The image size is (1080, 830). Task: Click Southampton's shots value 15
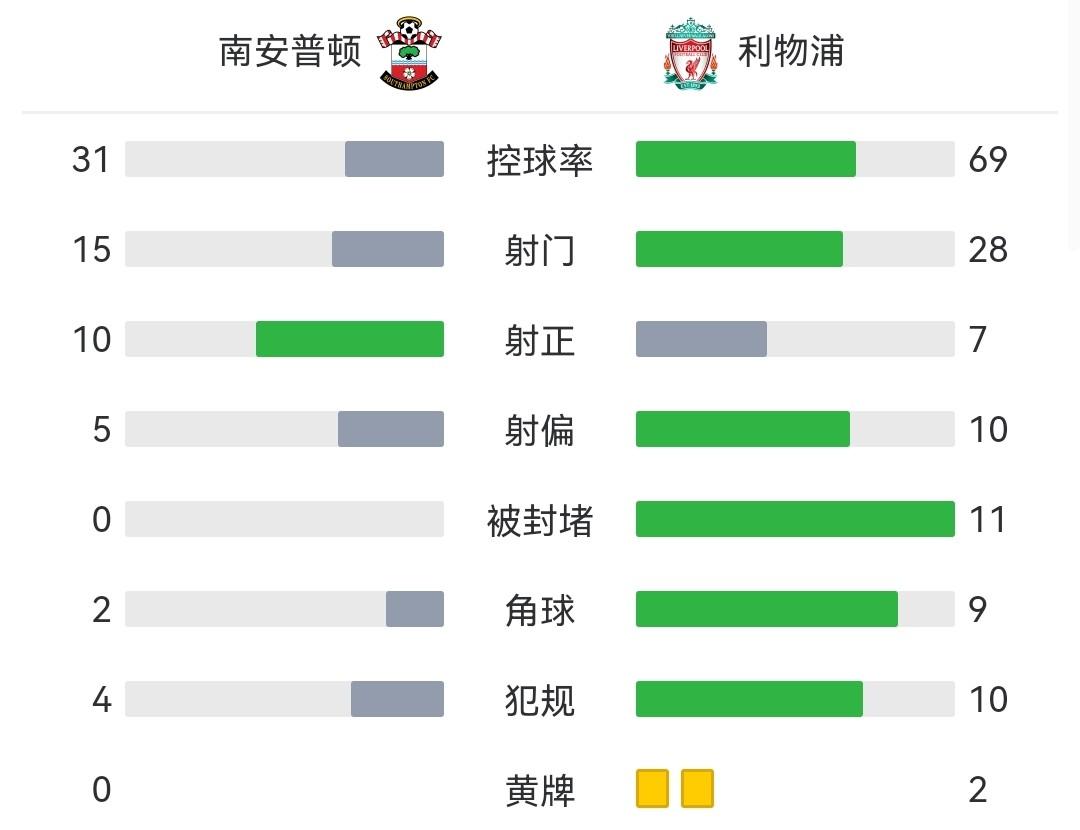(x=91, y=250)
